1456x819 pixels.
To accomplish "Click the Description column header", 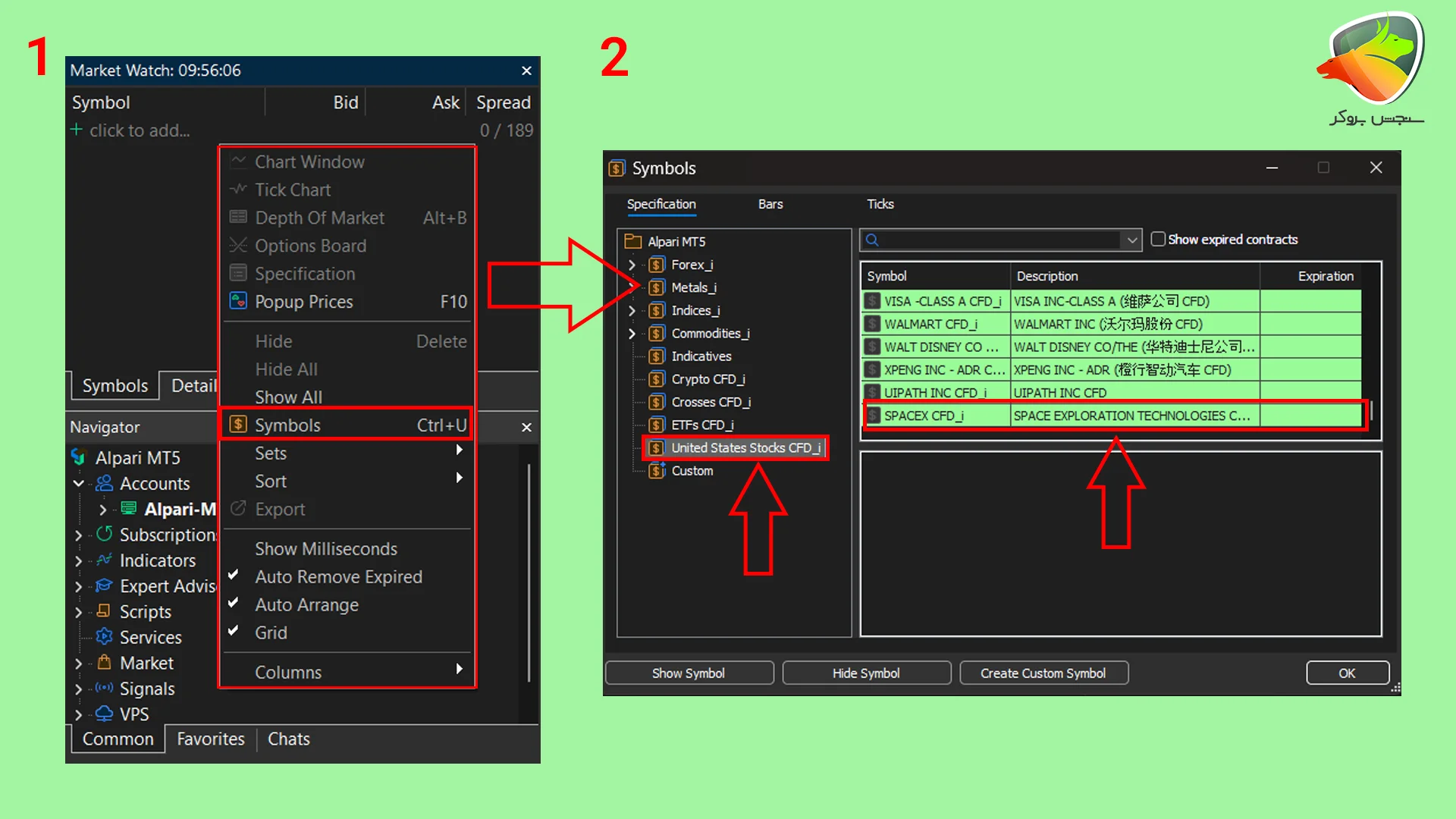I will [1135, 276].
